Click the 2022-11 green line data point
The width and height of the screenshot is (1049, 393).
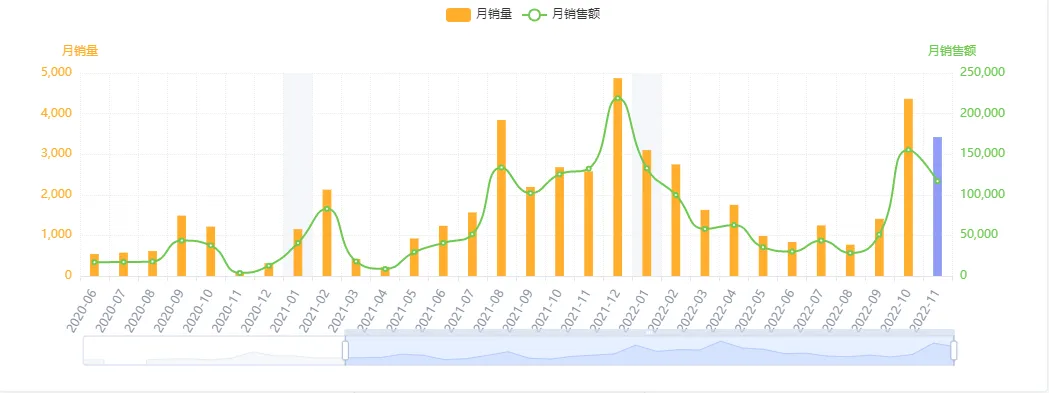pyautogui.click(x=937, y=181)
